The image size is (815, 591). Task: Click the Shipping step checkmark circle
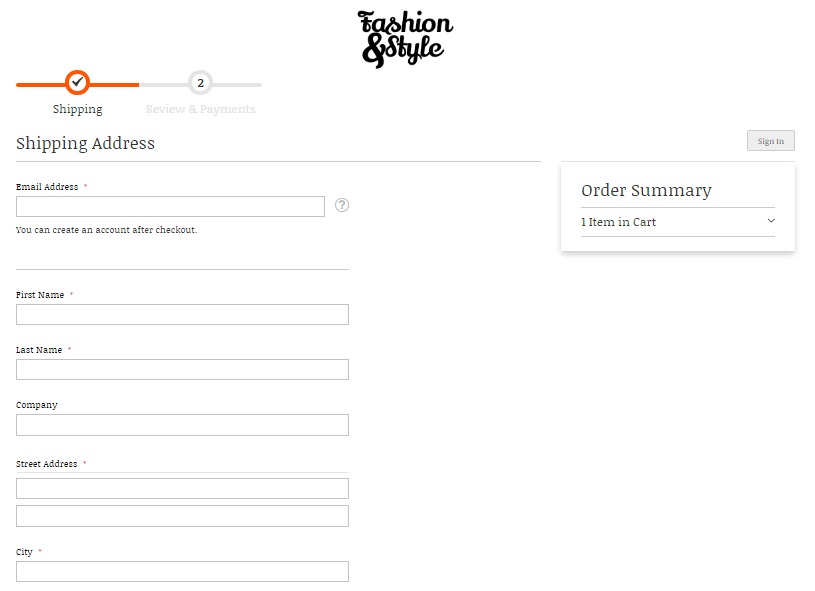click(77, 83)
